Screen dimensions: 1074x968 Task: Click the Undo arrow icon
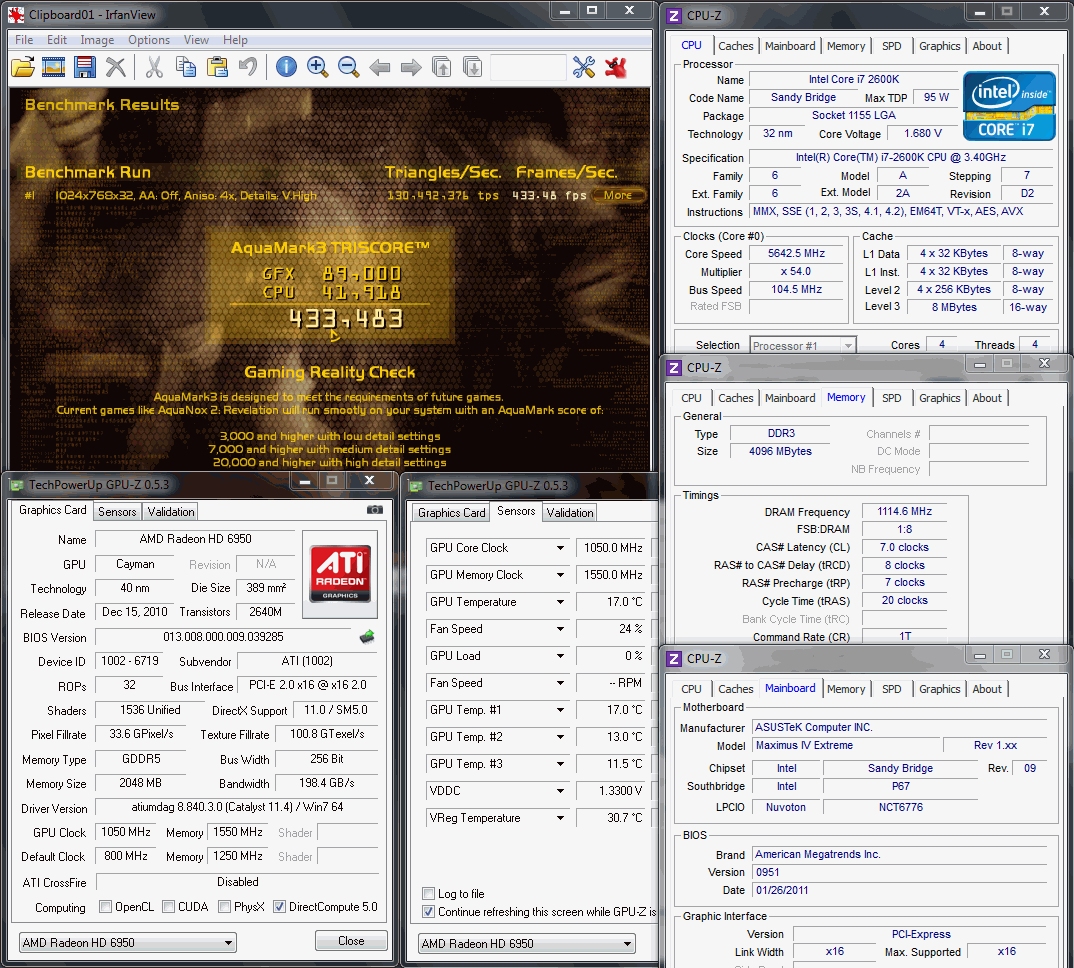point(248,67)
